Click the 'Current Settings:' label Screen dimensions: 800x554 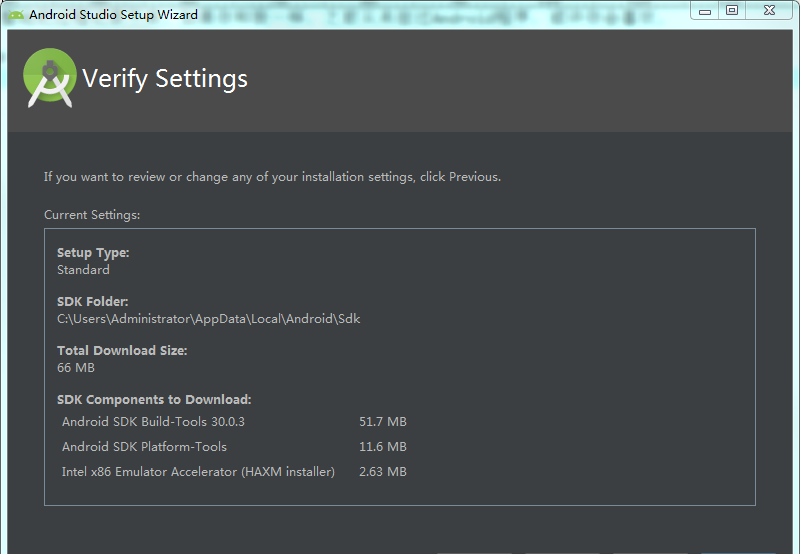92,215
